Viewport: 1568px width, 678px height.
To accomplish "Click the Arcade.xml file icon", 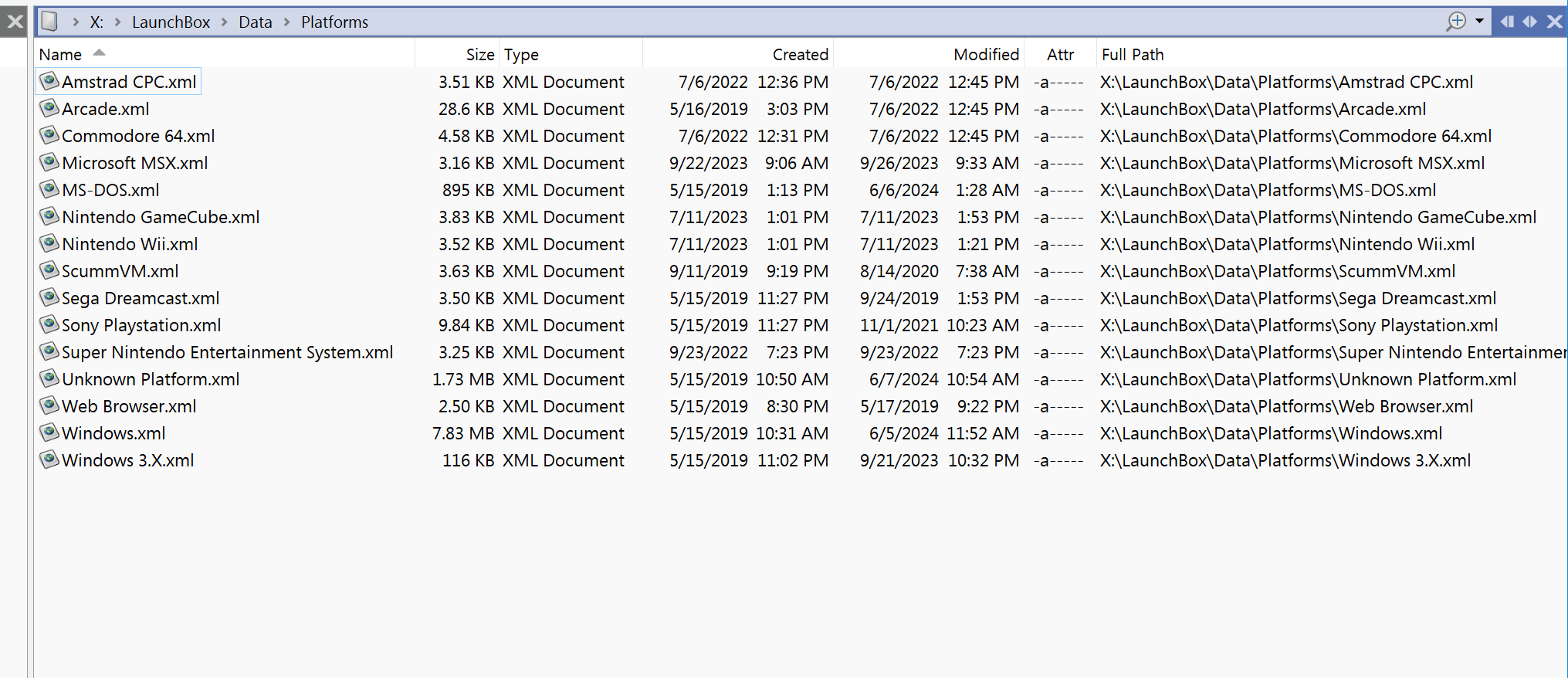I will 49,108.
